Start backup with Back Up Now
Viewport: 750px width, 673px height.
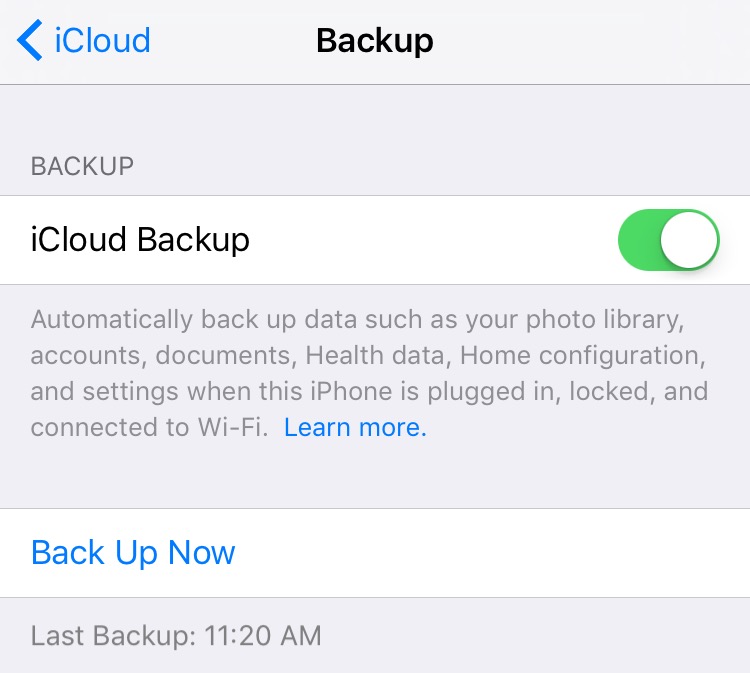133,552
